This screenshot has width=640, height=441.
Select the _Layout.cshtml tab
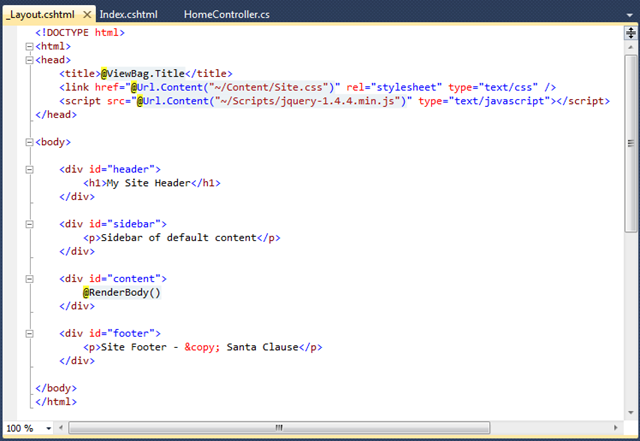coord(42,15)
